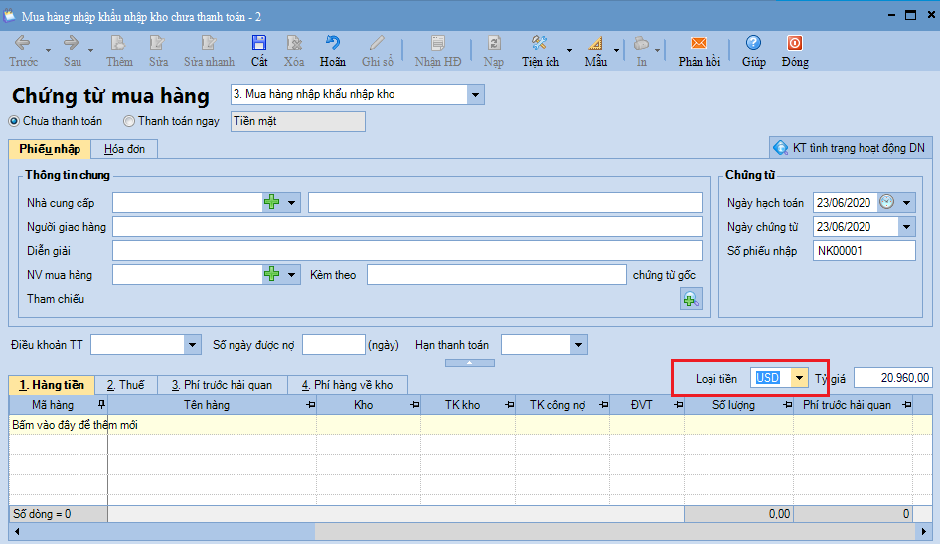Pin the Mã hàng column
The height and width of the screenshot is (544, 940).
tap(101, 404)
